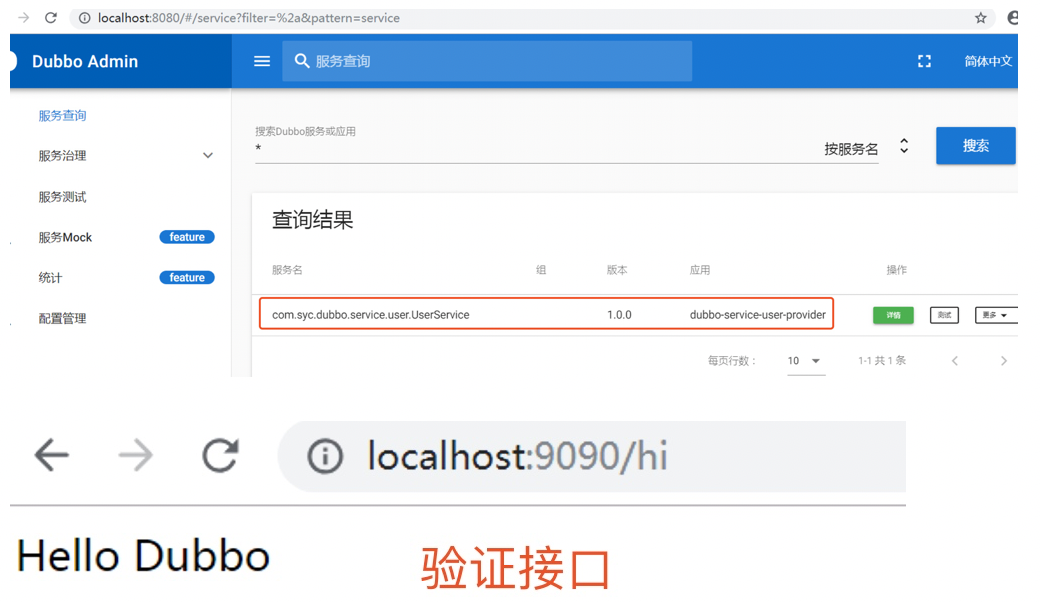Open the 配置管理 sidebar item
Viewport: 1040px width, 602px height.
[62, 318]
